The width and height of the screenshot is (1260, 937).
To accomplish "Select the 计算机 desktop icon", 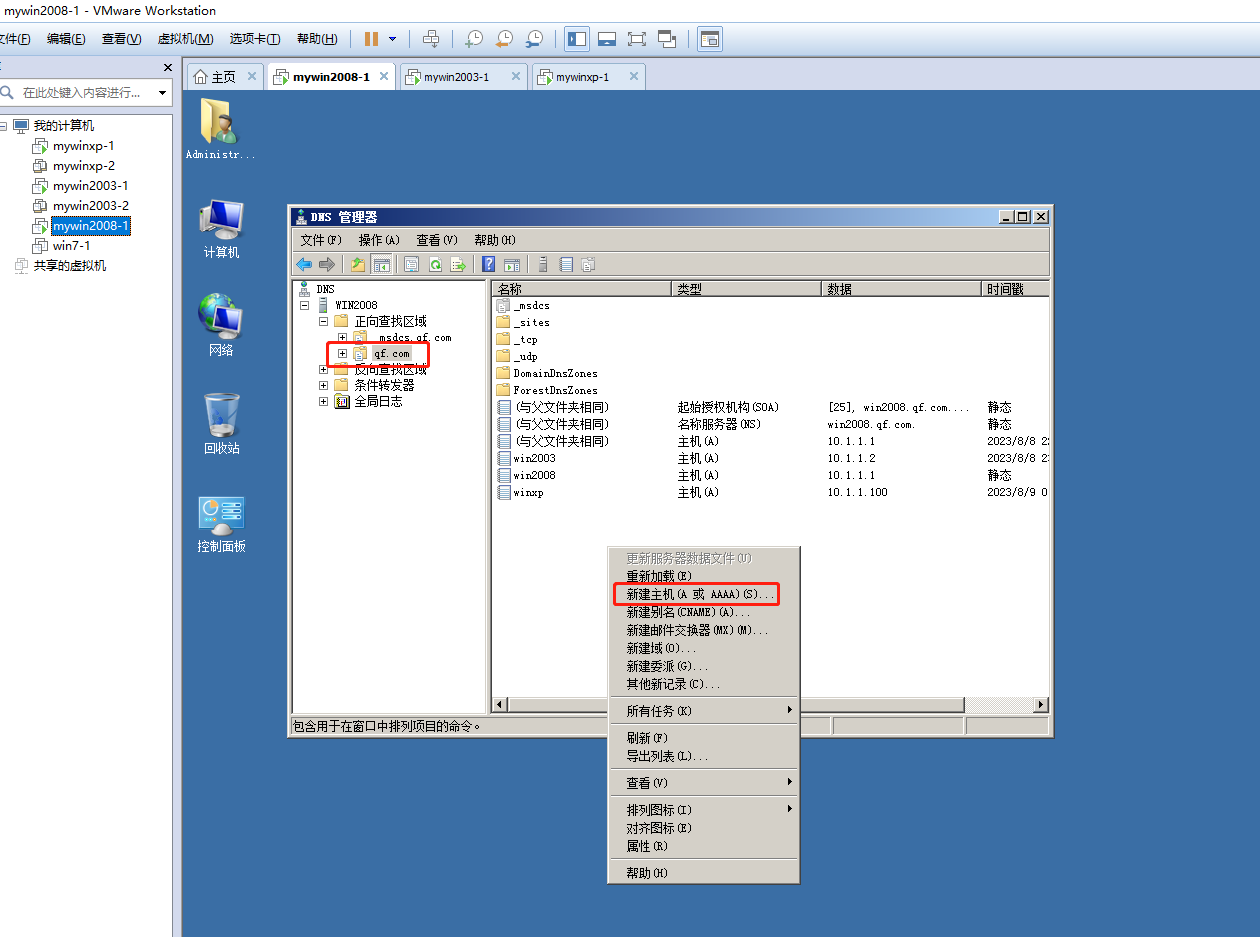I will (221, 229).
